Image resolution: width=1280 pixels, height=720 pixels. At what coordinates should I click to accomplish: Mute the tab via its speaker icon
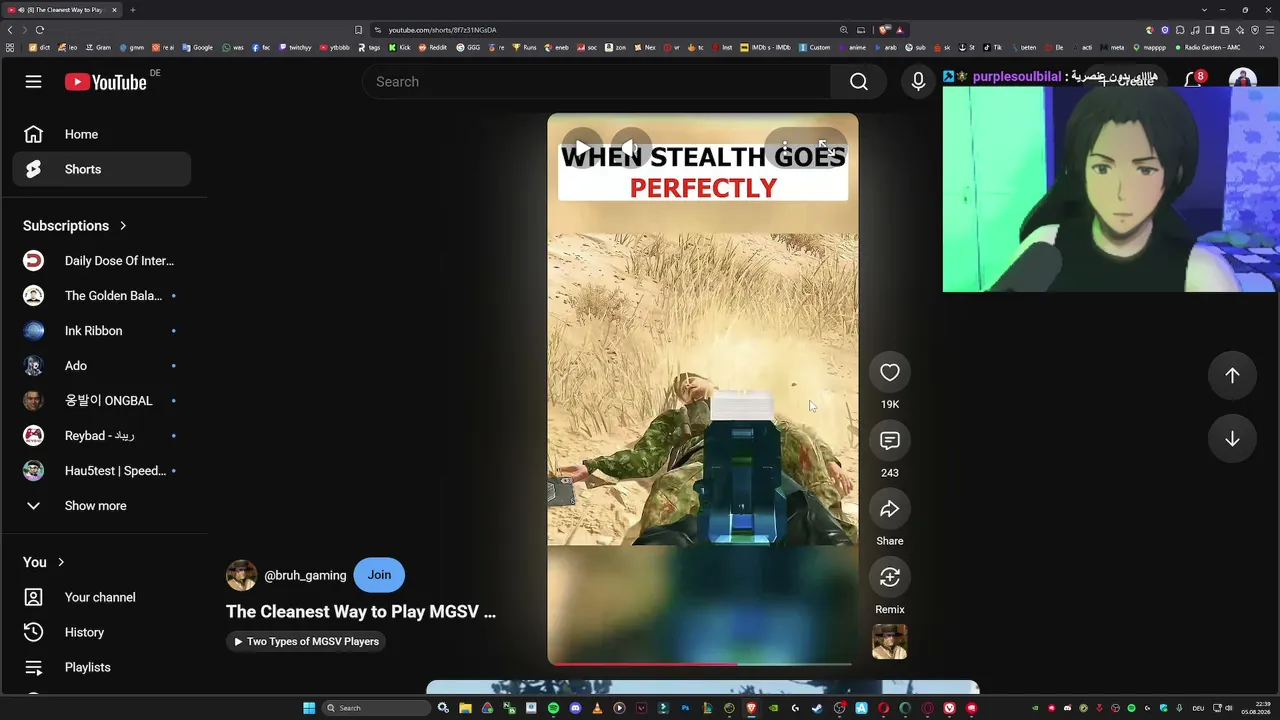20,10
